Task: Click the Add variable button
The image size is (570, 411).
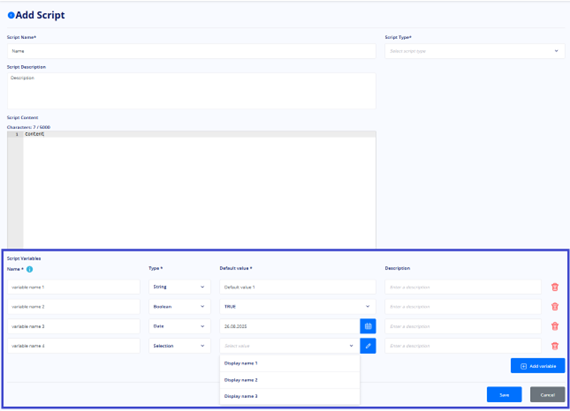Action: [538, 366]
